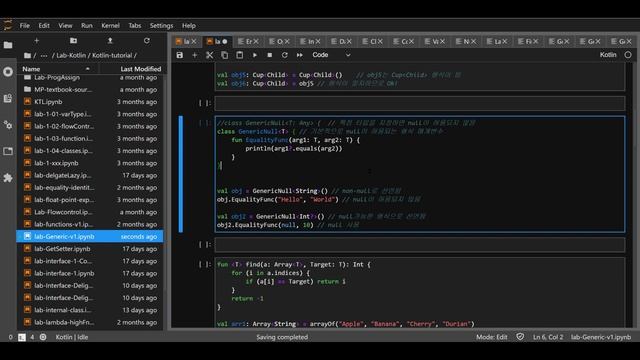This screenshot has width=640, height=360.
Task: Refresh the file list
Action: coord(147,41)
